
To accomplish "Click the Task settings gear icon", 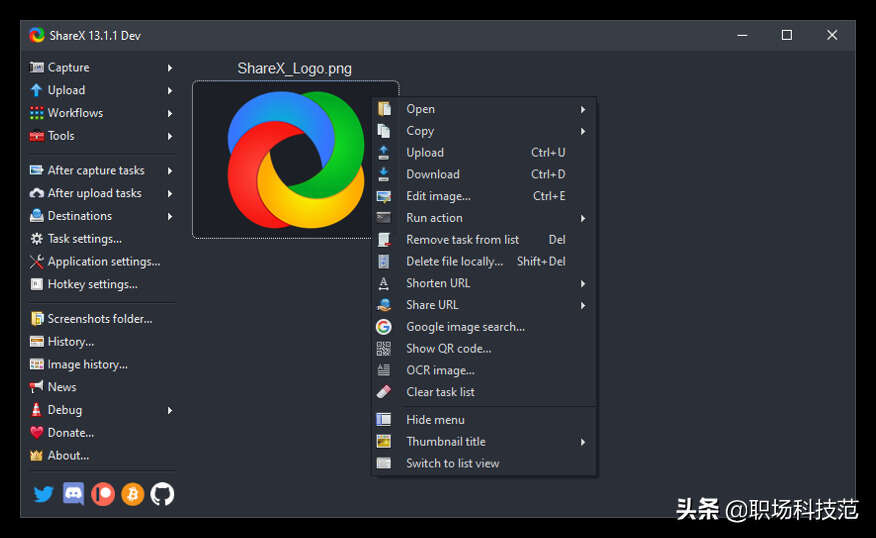I will (37, 239).
